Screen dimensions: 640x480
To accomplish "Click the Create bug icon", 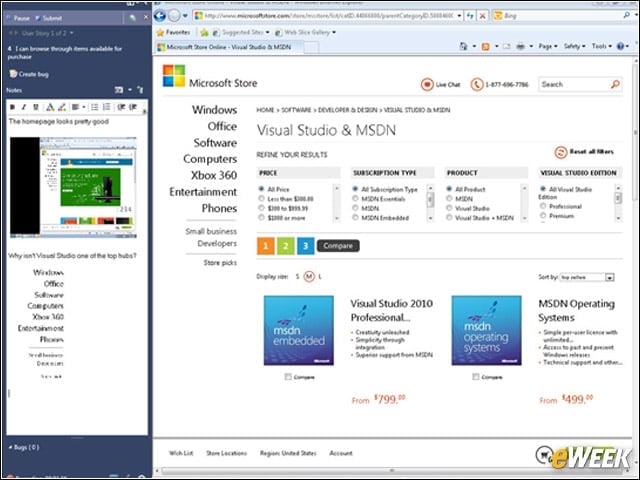I will click(13, 74).
